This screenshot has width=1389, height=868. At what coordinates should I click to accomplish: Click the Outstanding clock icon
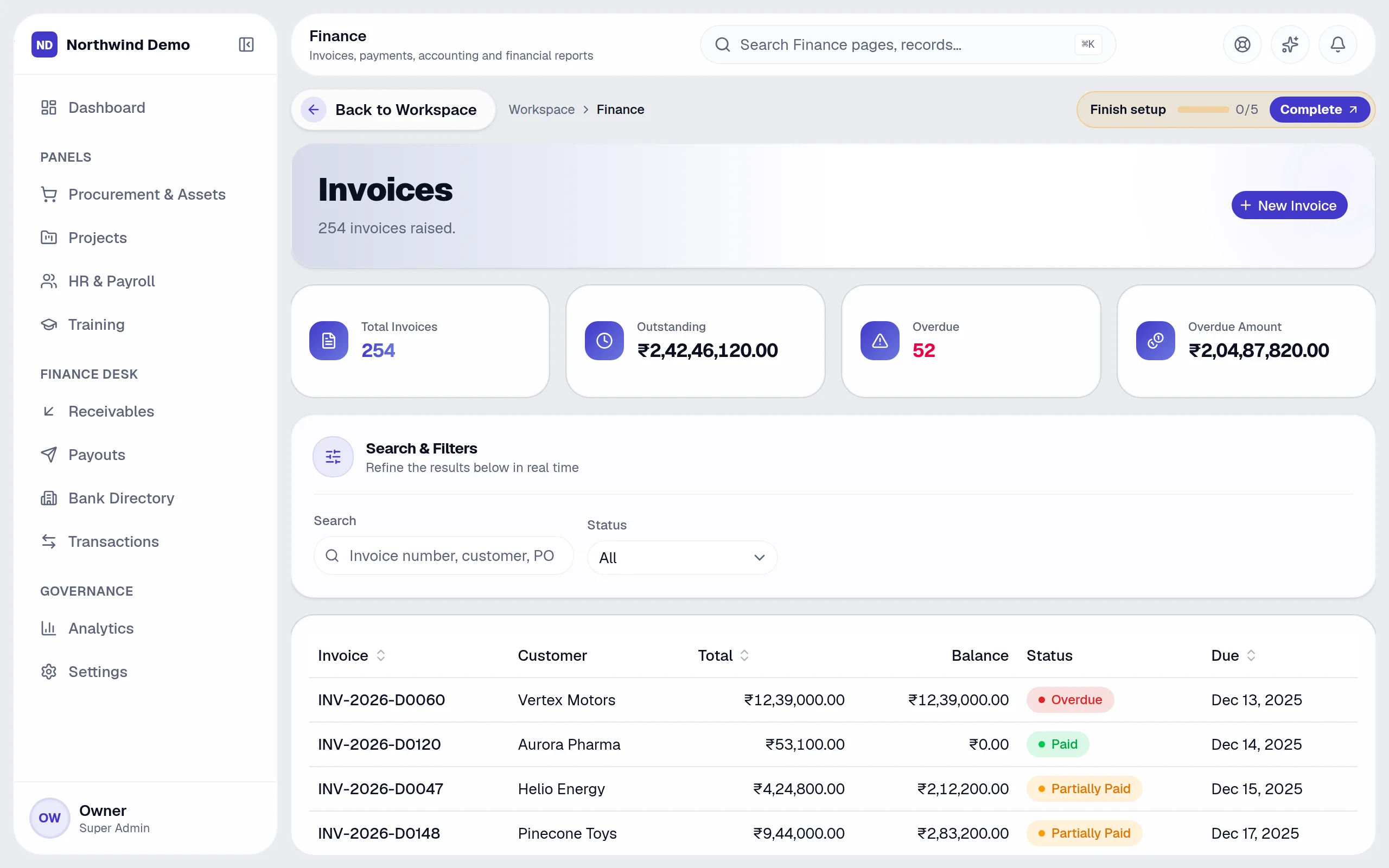click(604, 341)
